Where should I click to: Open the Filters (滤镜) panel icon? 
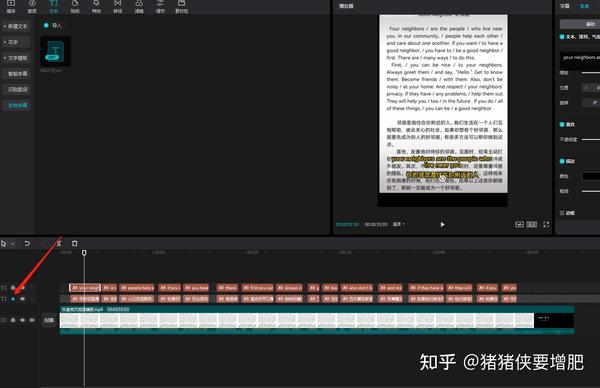tap(139, 7)
